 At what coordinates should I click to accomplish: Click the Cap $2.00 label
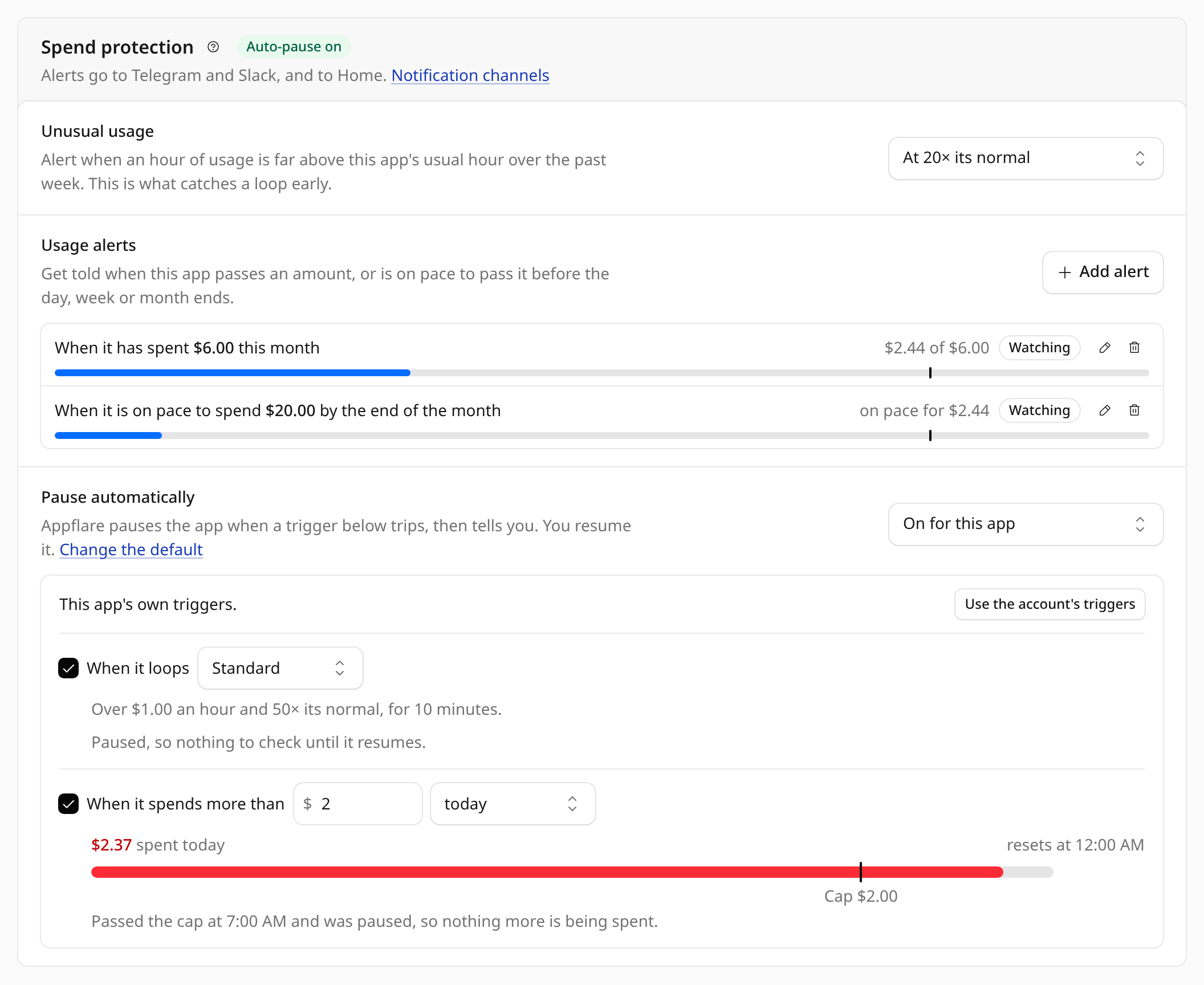pos(861,896)
